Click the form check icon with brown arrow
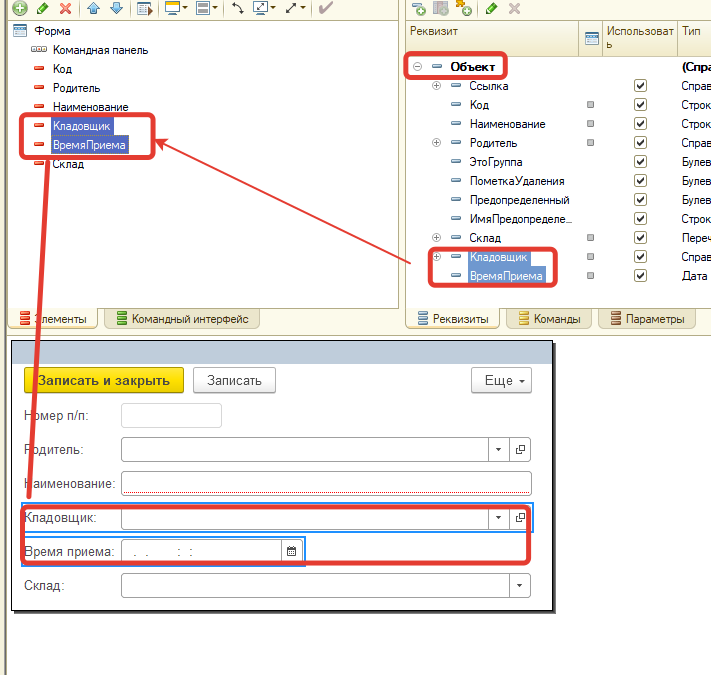711x675 pixels. 144,8
